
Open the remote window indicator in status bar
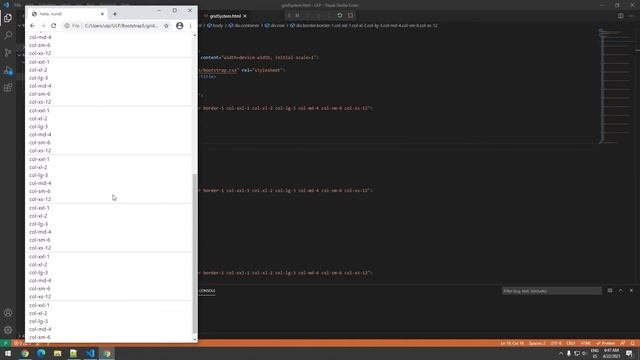coord(5,343)
